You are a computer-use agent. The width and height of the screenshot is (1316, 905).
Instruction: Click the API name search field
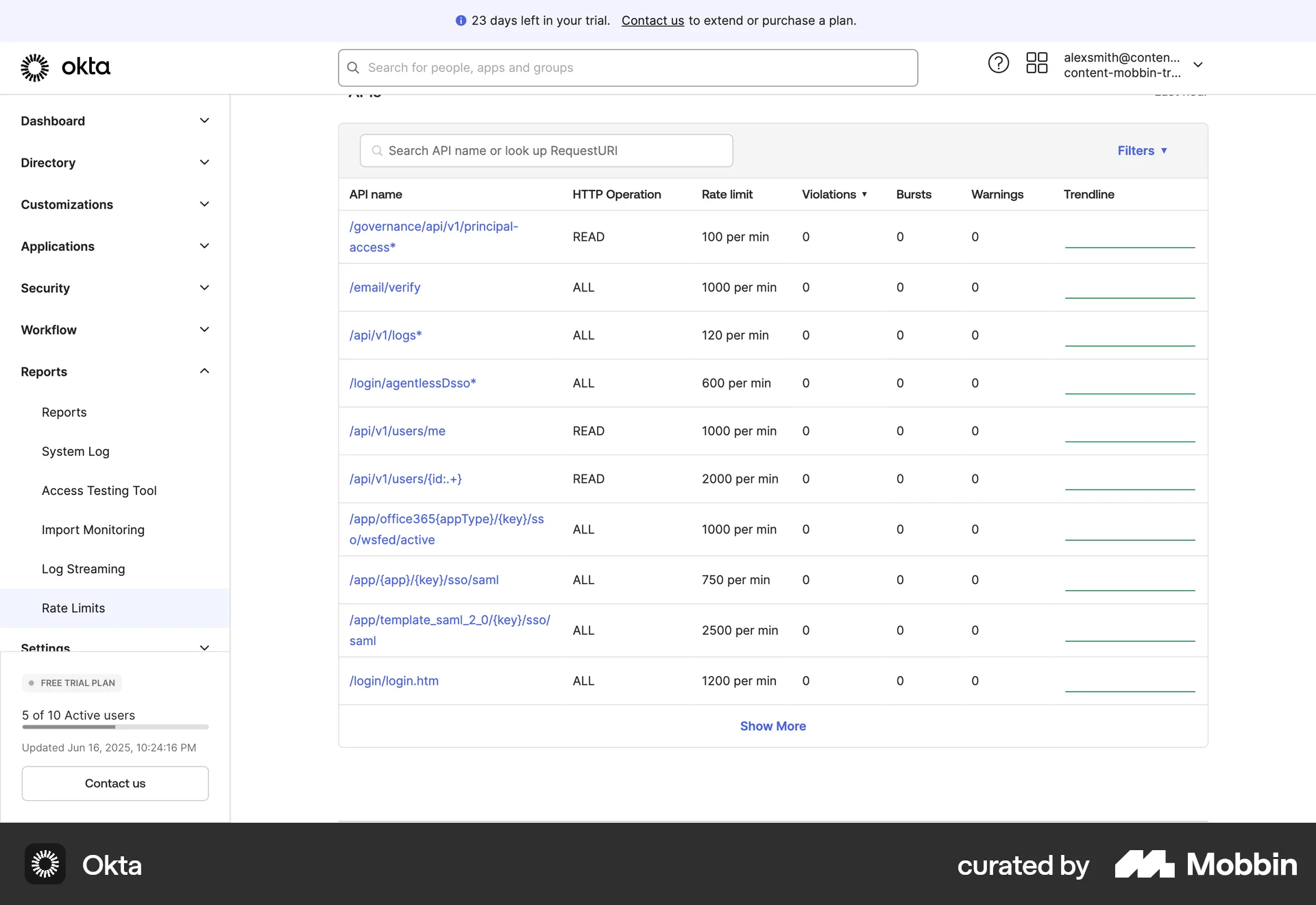(545, 150)
